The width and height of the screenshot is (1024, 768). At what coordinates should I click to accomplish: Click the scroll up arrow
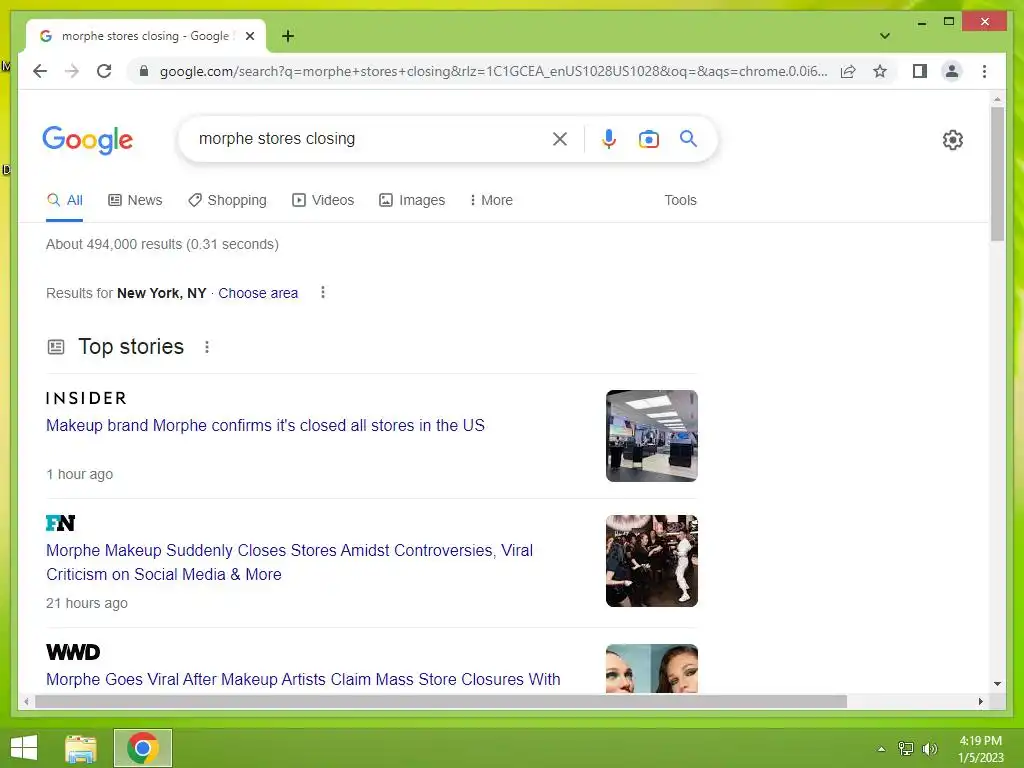[997, 100]
